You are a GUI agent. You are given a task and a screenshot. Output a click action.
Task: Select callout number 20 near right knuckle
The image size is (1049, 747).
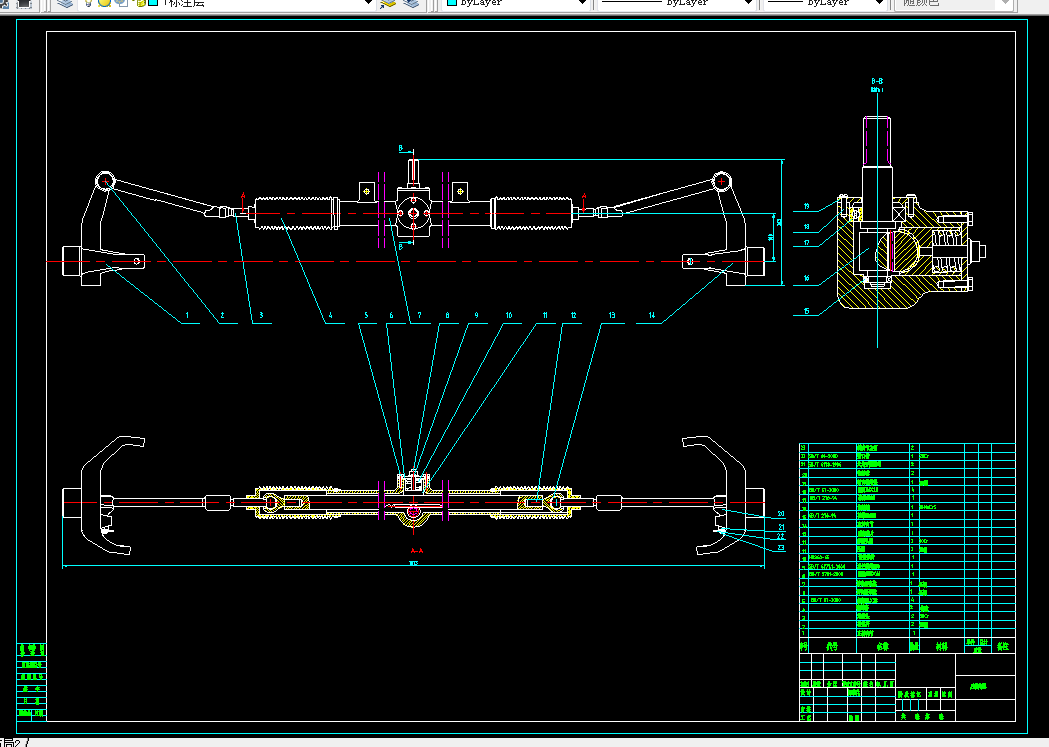pyautogui.click(x=781, y=514)
